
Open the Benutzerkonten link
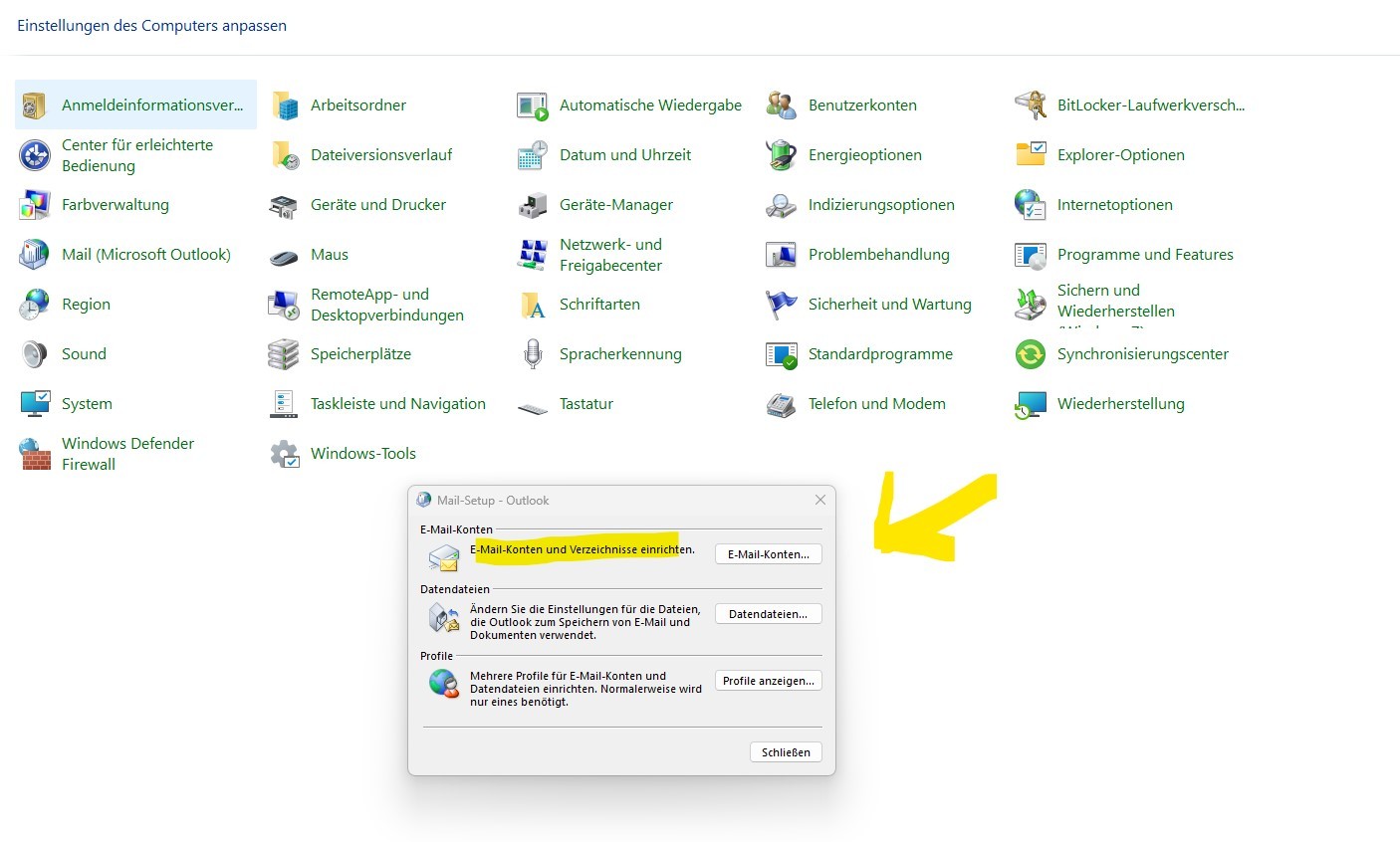tap(861, 105)
